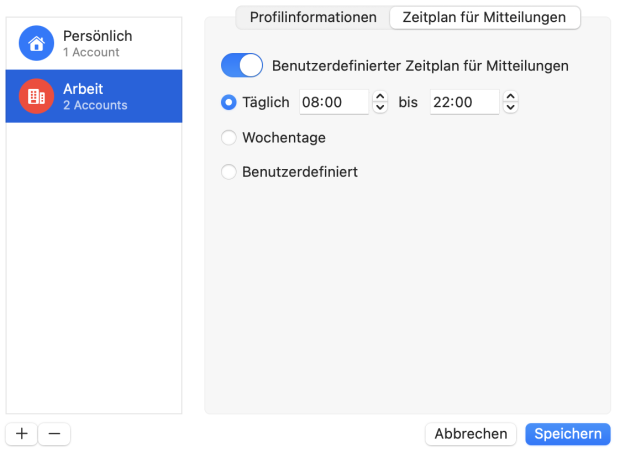
Task: Remove the selected profile with the minus button
Action: (x=54, y=434)
